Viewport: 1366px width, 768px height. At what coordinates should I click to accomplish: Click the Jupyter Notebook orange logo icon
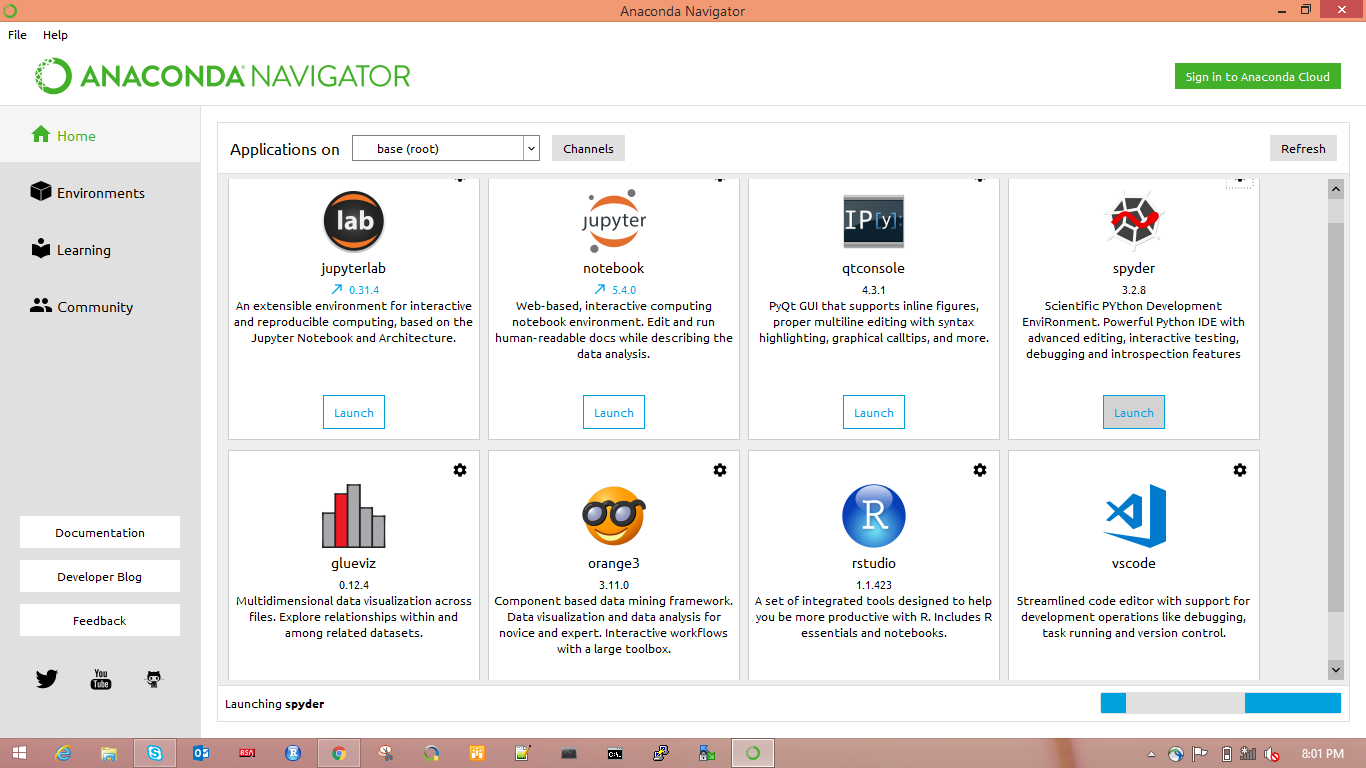(x=613, y=221)
